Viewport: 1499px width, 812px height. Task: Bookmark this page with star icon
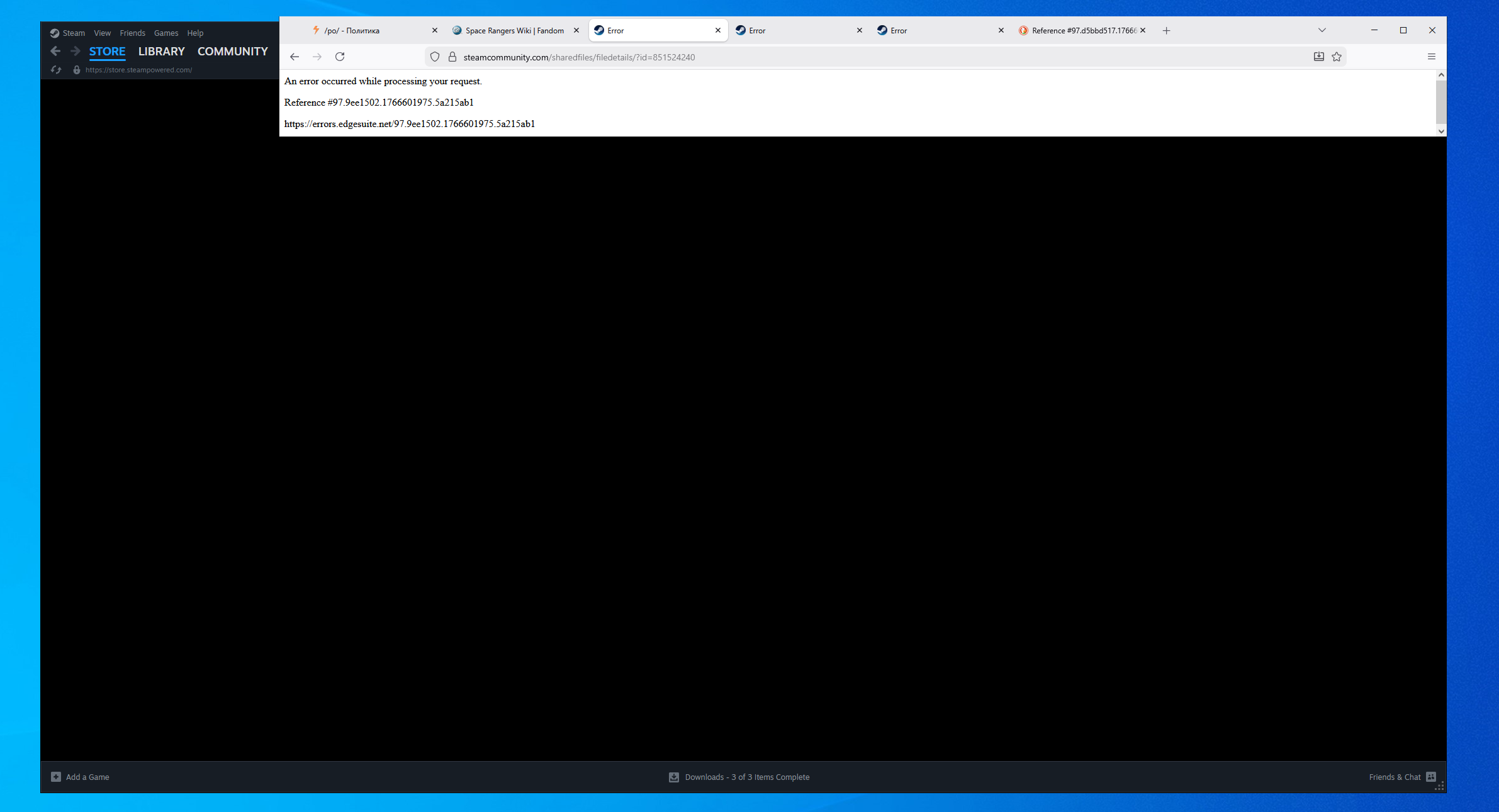click(x=1337, y=57)
